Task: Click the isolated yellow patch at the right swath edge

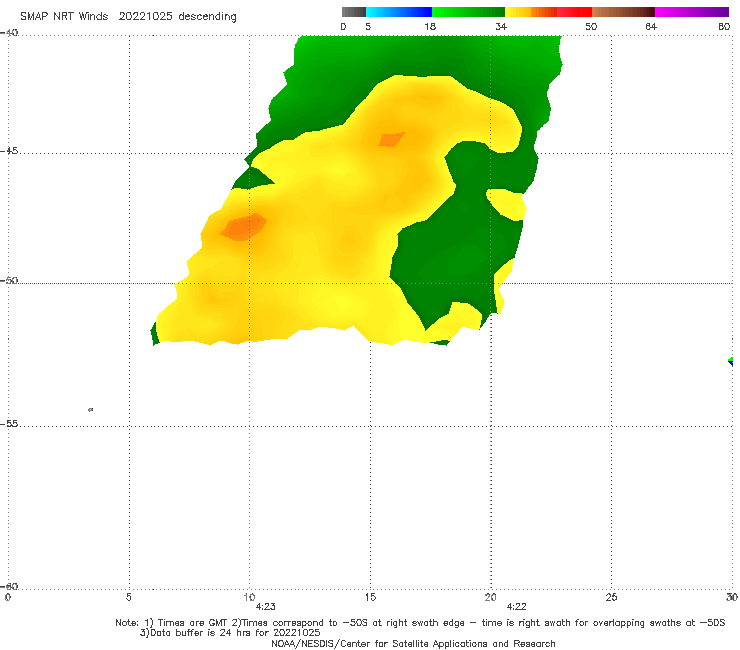Action: (x=506, y=204)
